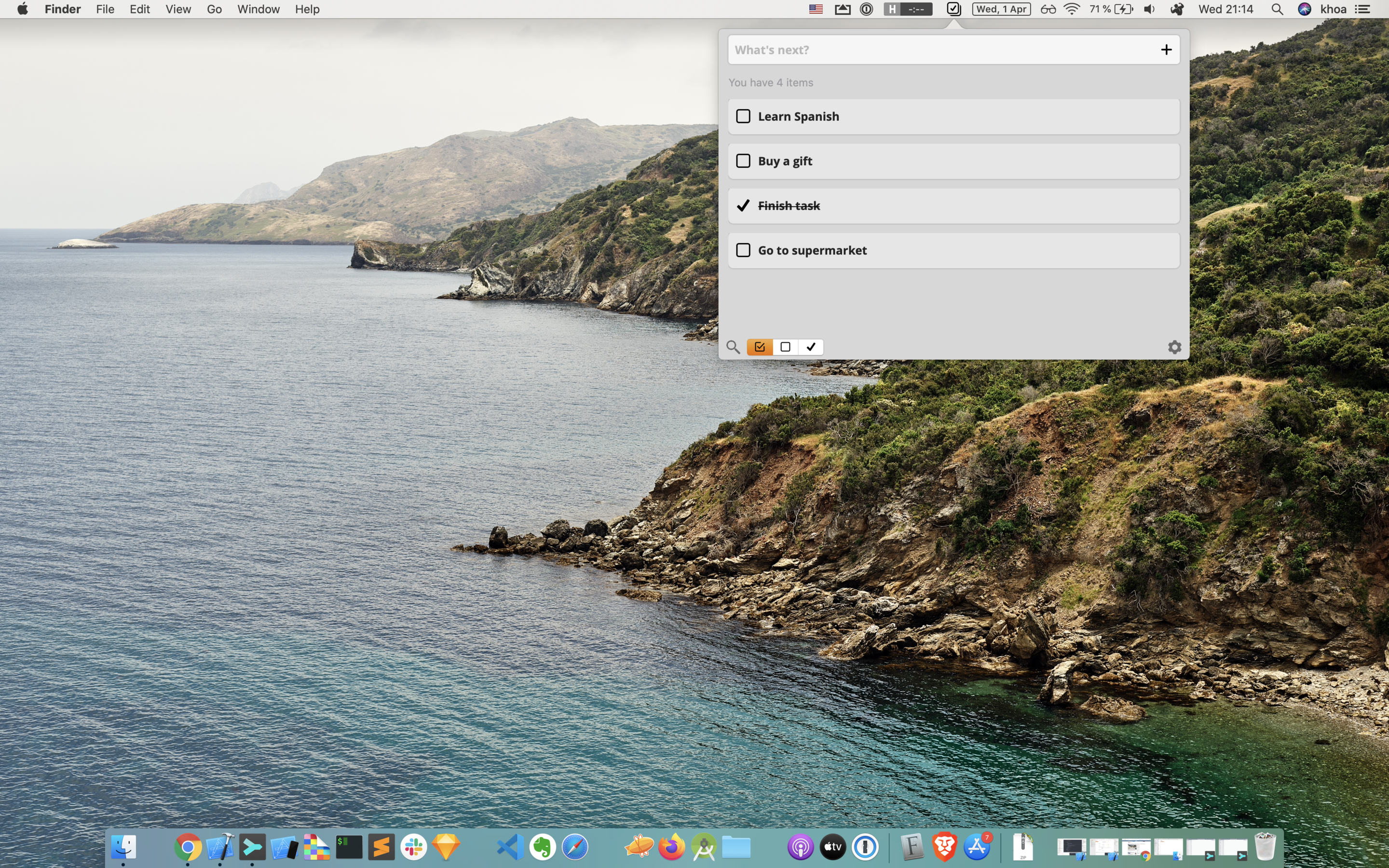Check the Learn Spanish checkbox
The image size is (1389, 868).
click(743, 117)
